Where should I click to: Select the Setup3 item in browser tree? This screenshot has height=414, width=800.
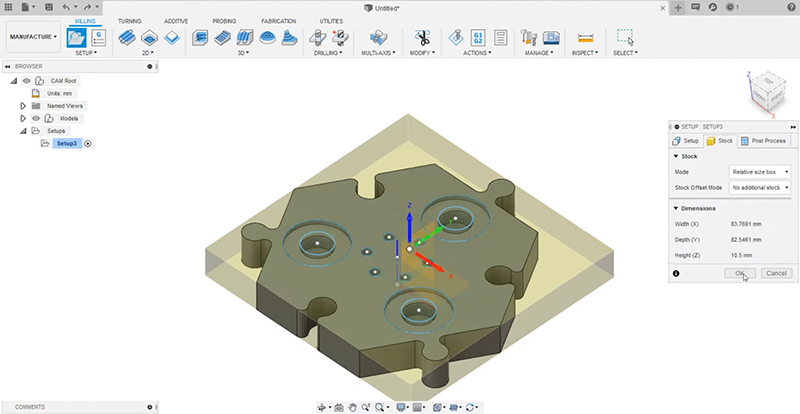pyautogui.click(x=67, y=144)
